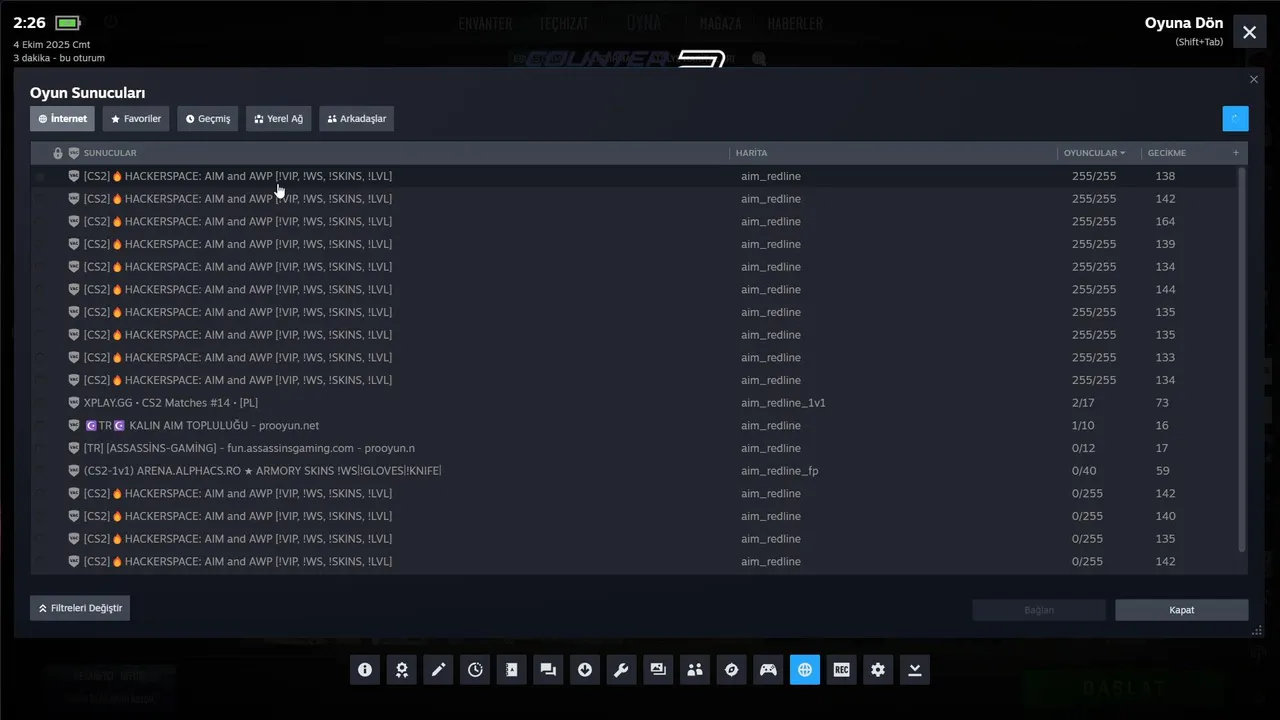
Task: Click the server list vertical scrollbar
Action: [1242, 360]
